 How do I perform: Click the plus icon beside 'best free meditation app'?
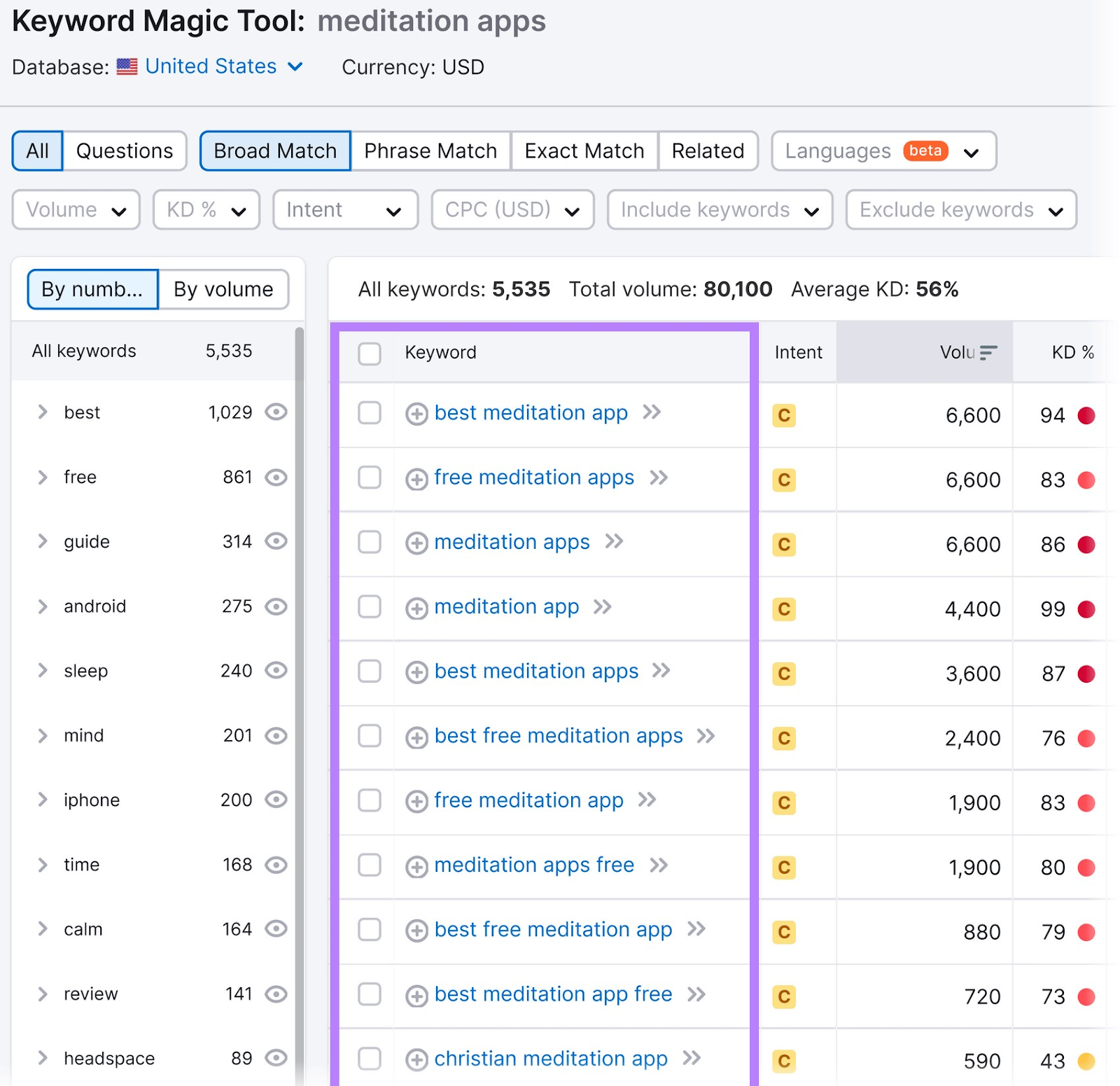point(416,931)
